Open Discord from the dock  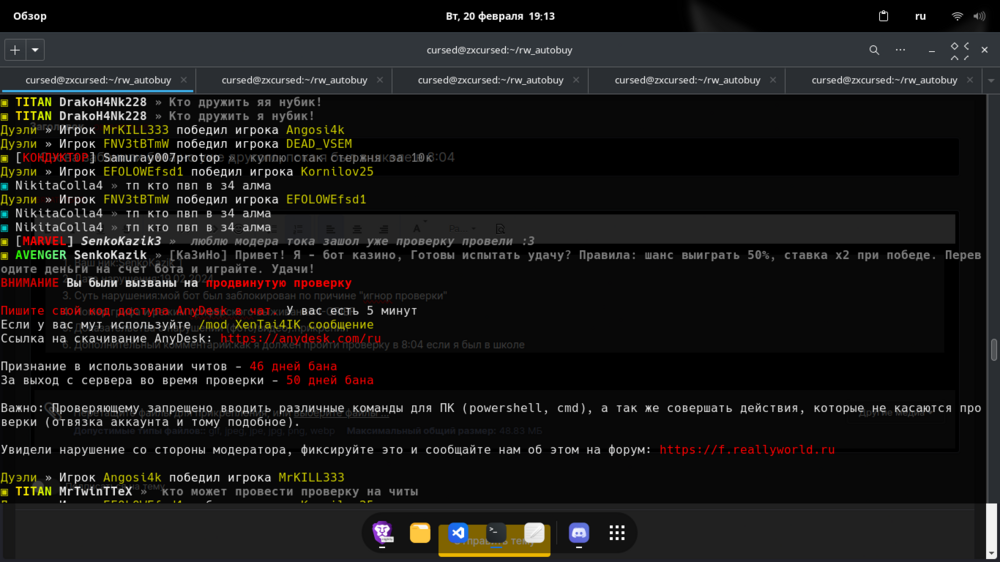point(578,532)
